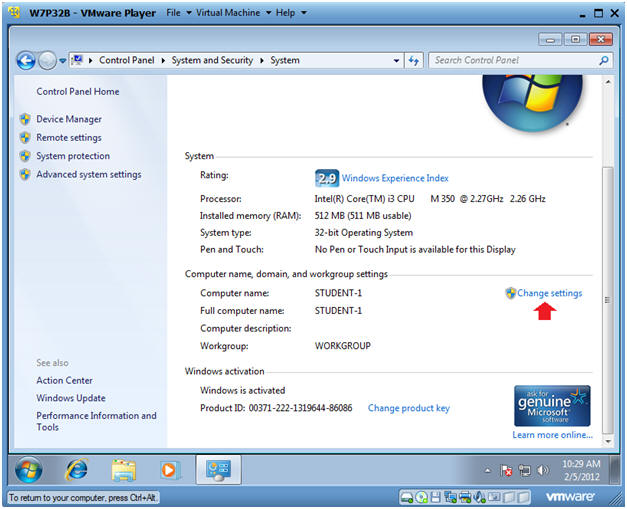Click VMware printer device icon
The width and height of the screenshot is (627, 509).
(x=465, y=497)
